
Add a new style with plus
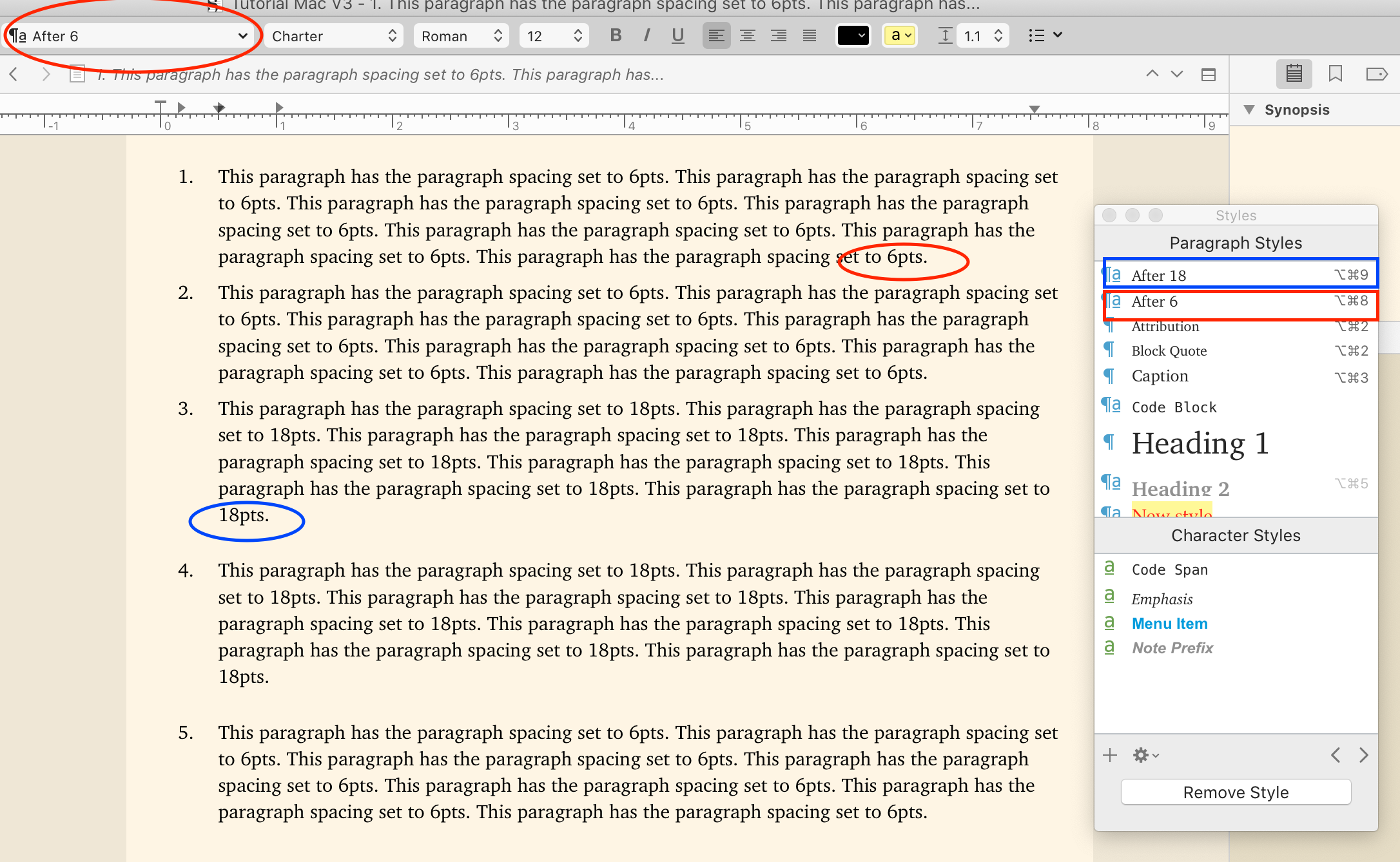1110,755
